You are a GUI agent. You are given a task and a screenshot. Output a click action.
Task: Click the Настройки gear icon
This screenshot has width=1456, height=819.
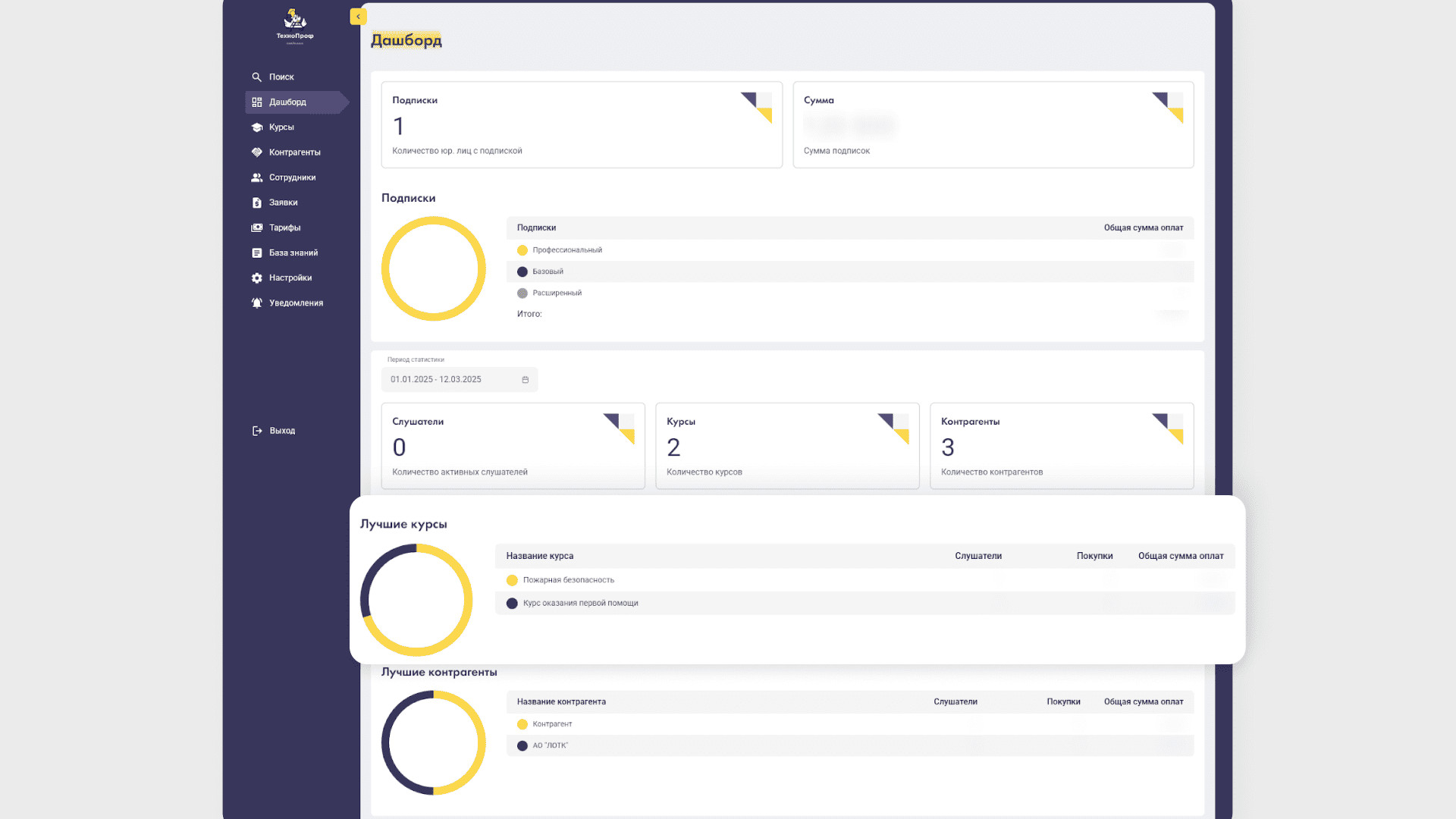click(x=256, y=278)
